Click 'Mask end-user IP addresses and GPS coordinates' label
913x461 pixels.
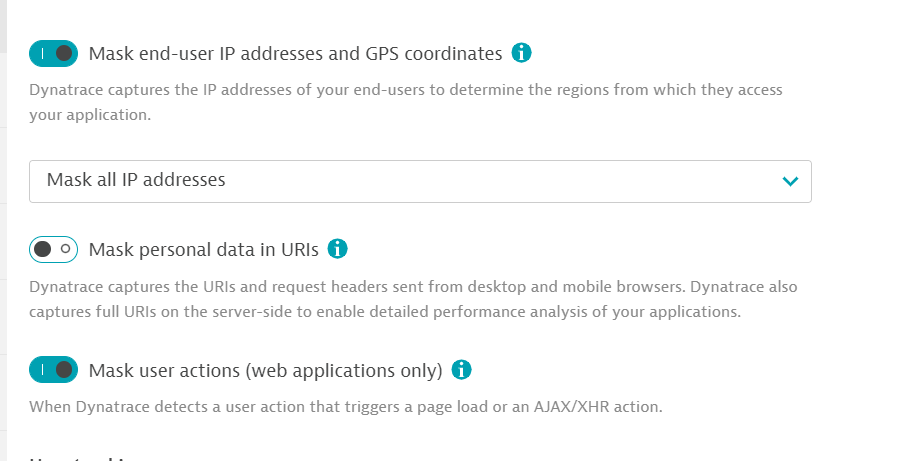coord(295,54)
